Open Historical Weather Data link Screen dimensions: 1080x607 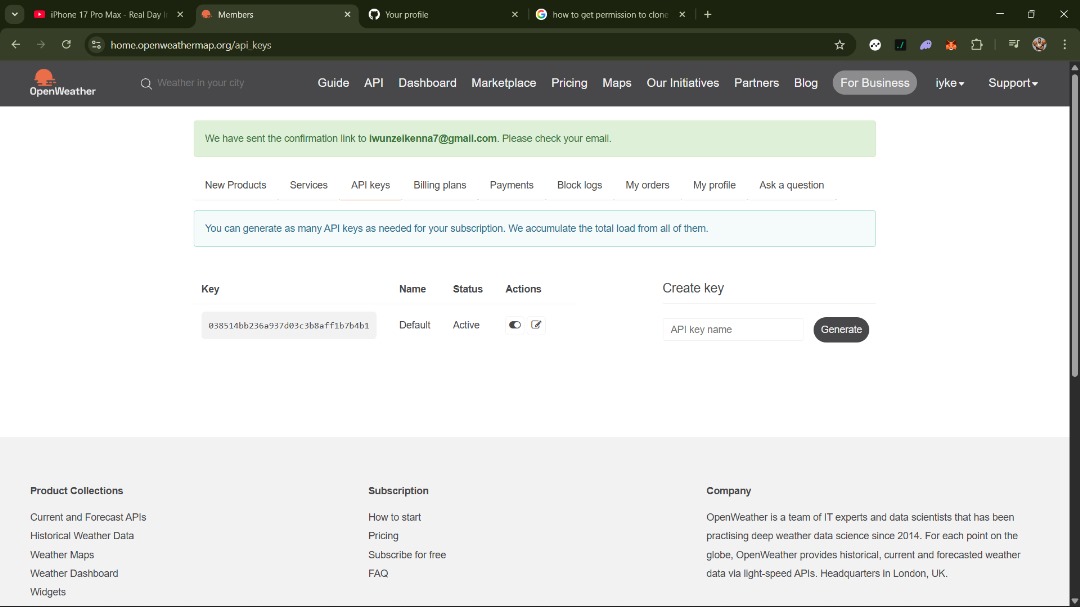pos(82,535)
